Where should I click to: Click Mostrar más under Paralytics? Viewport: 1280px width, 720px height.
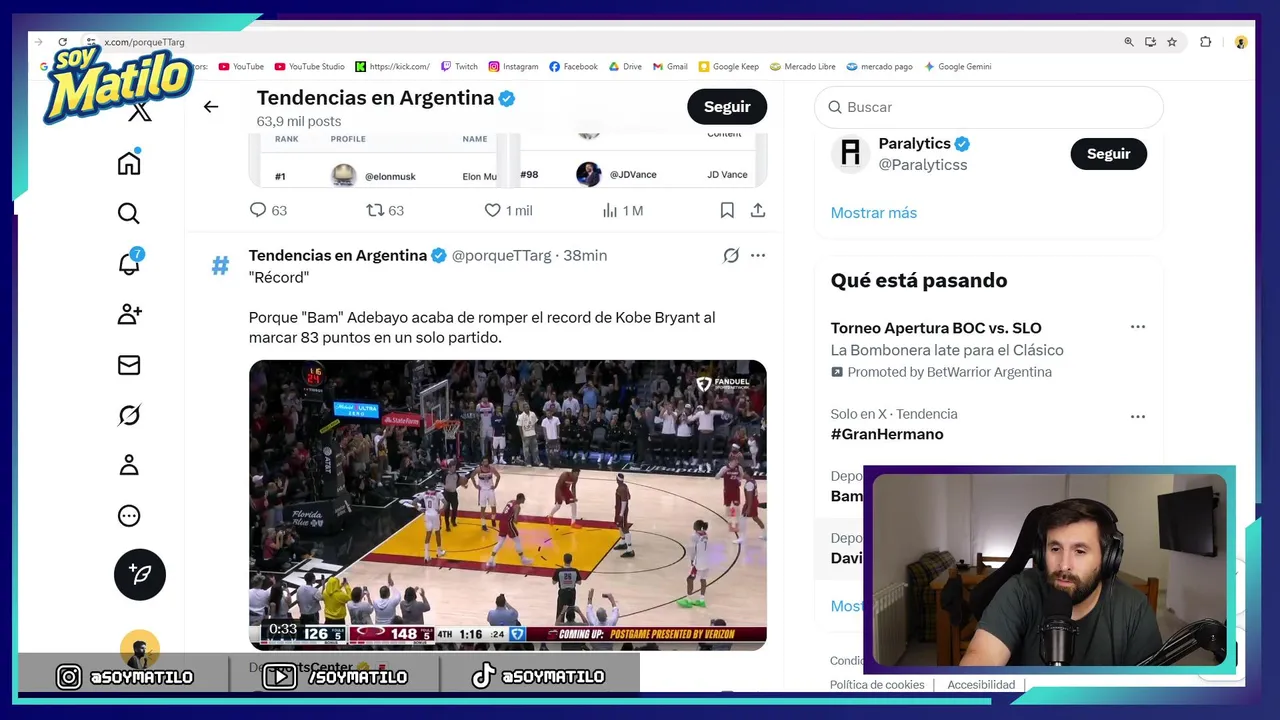[x=874, y=212]
